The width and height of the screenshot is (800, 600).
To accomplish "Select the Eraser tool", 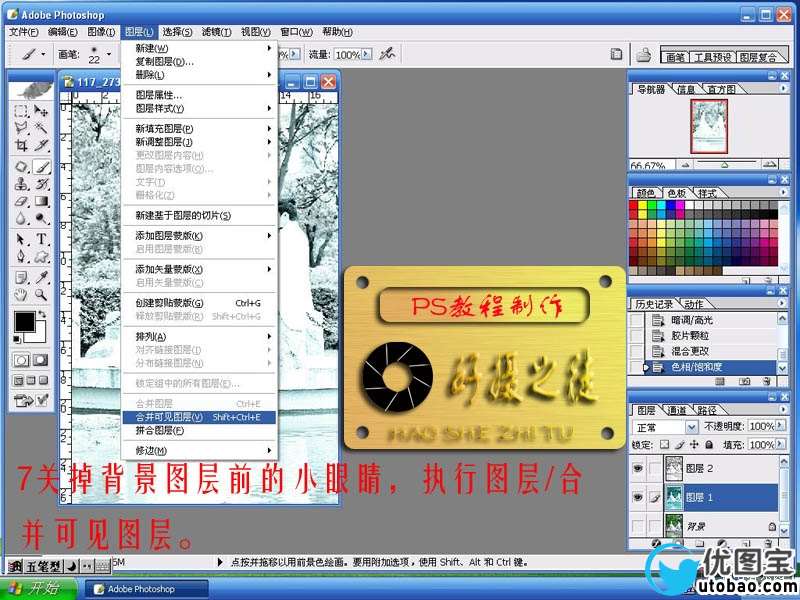I will pos(21,202).
